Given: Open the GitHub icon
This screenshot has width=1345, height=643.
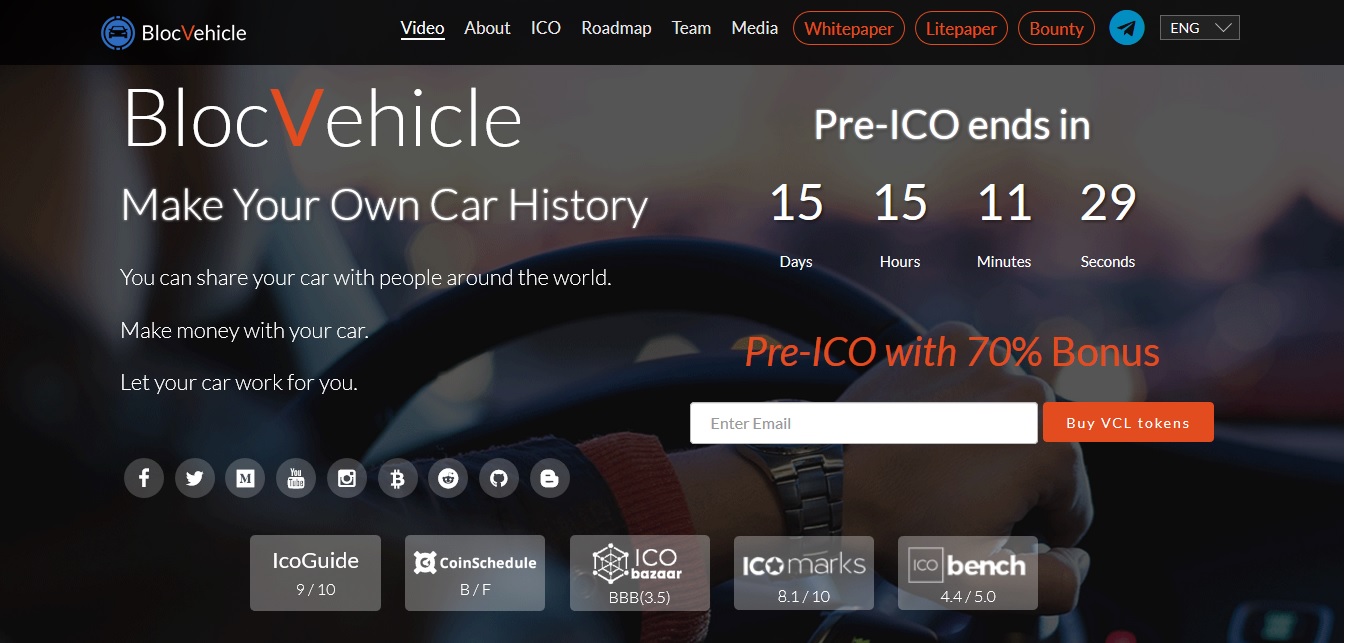Looking at the screenshot, I should coord(499,478).
